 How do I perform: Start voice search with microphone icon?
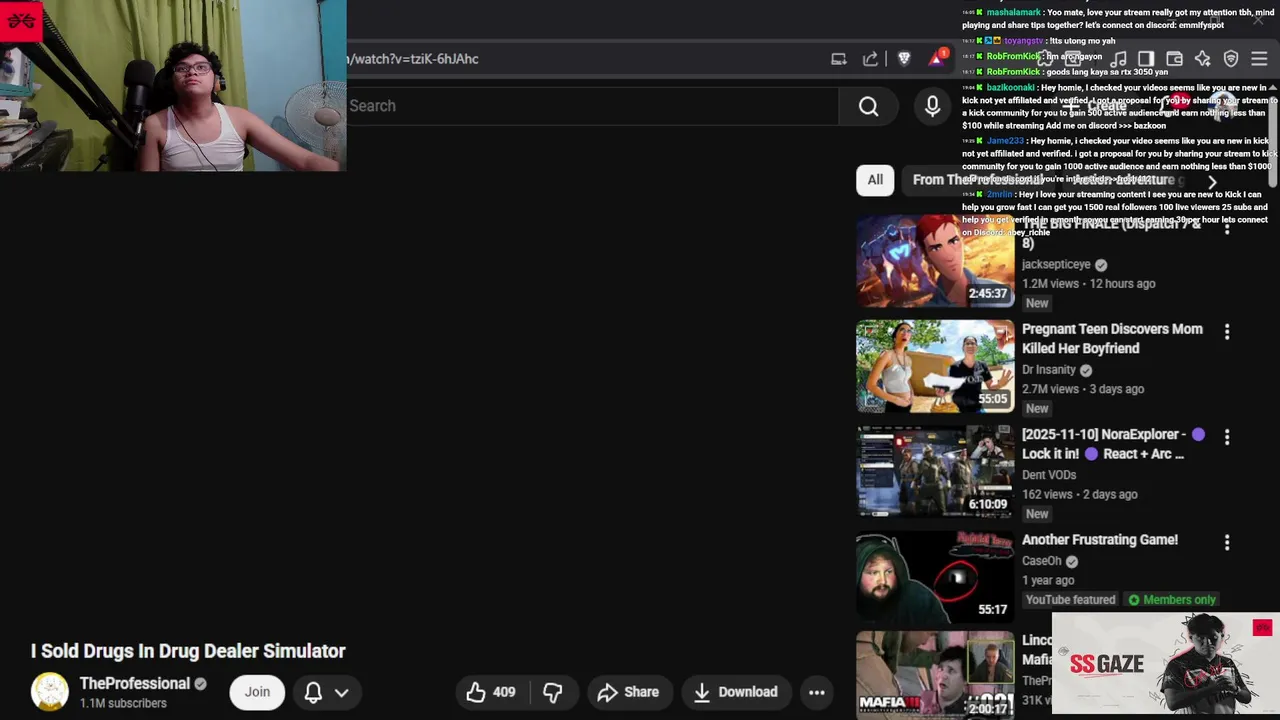tap(932, 106)
